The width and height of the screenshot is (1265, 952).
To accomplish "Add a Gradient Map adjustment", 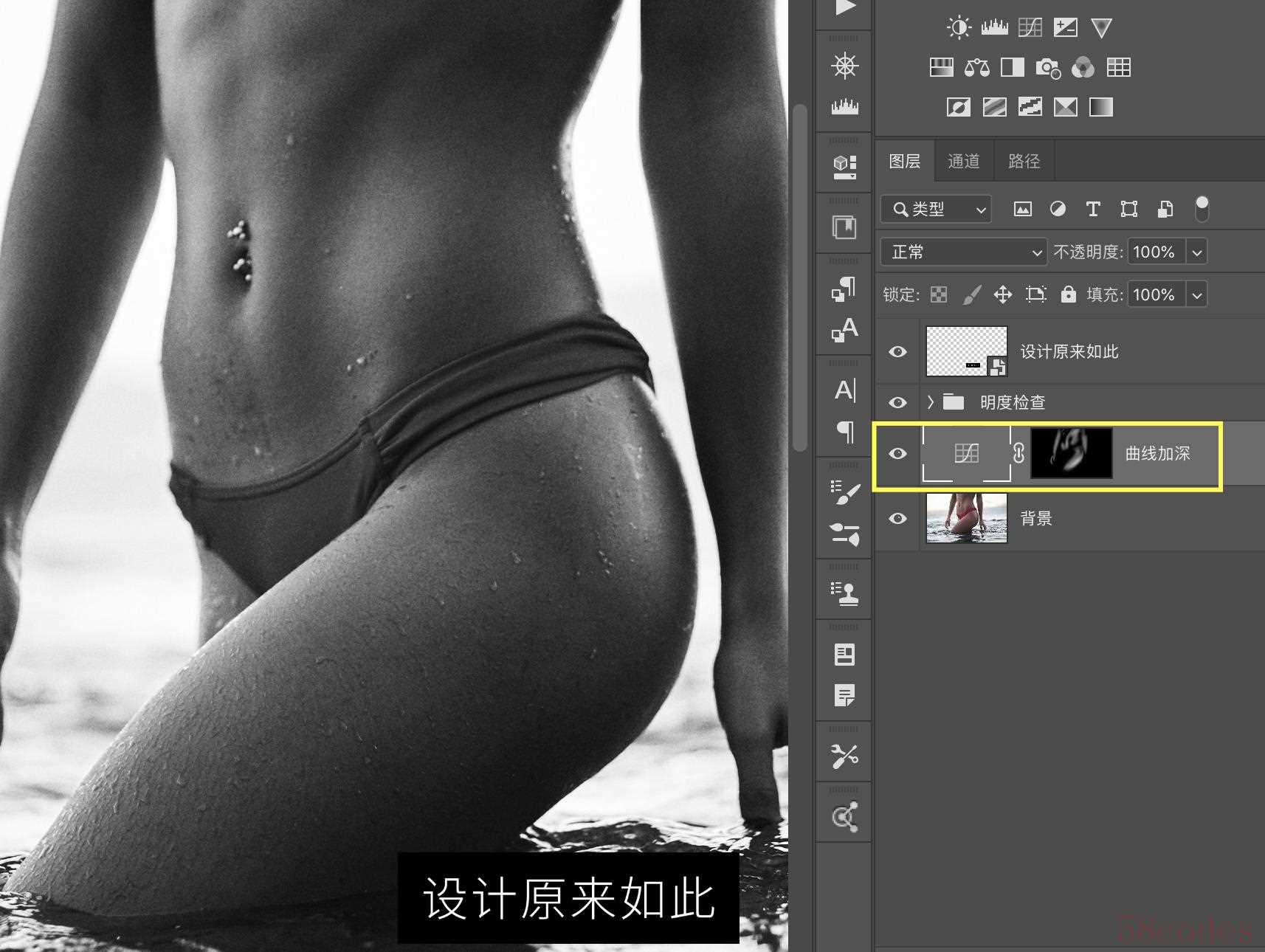I will point(1100,107).
